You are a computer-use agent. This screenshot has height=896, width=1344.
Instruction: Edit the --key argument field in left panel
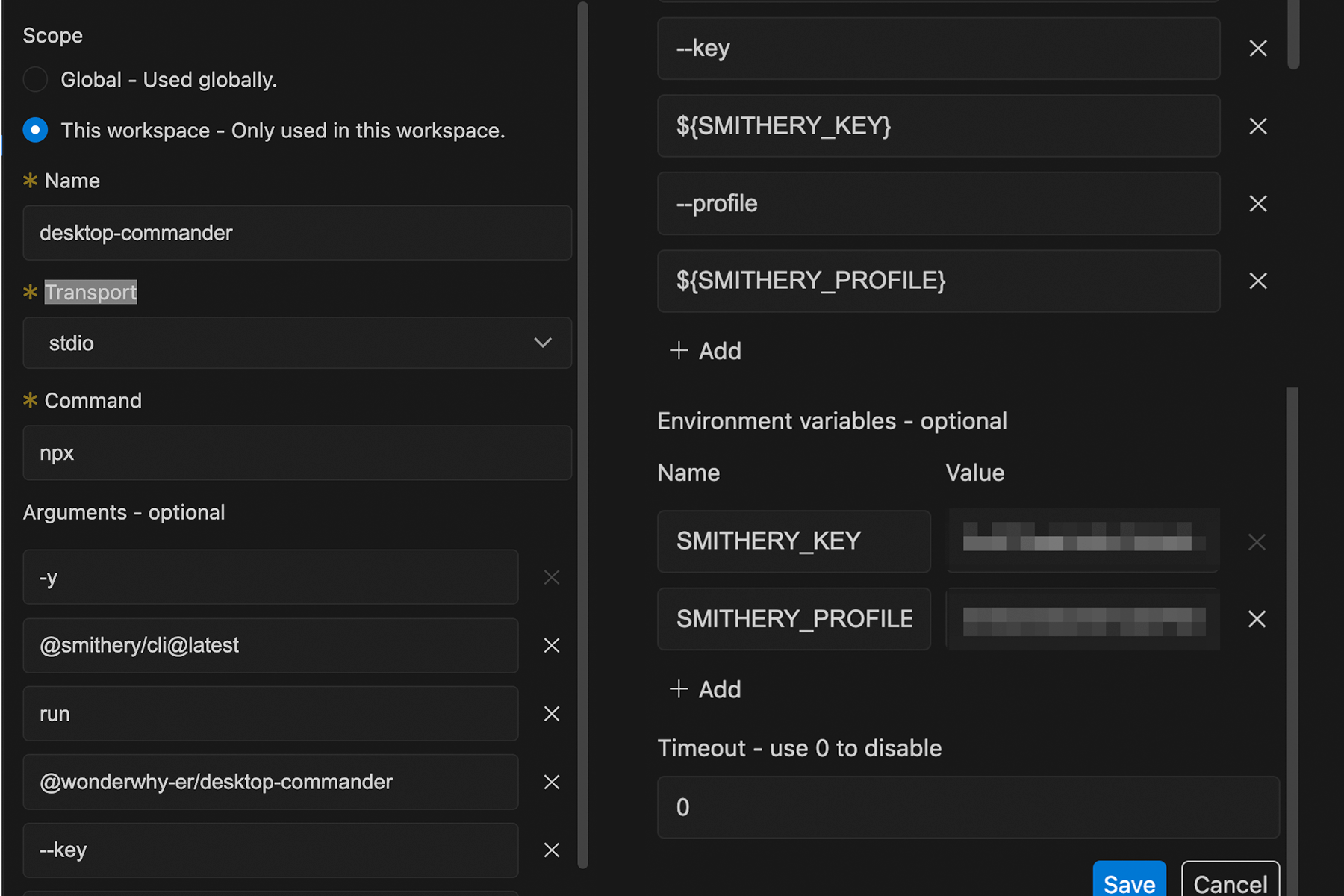pyautogui.click(x=270, y=850)
